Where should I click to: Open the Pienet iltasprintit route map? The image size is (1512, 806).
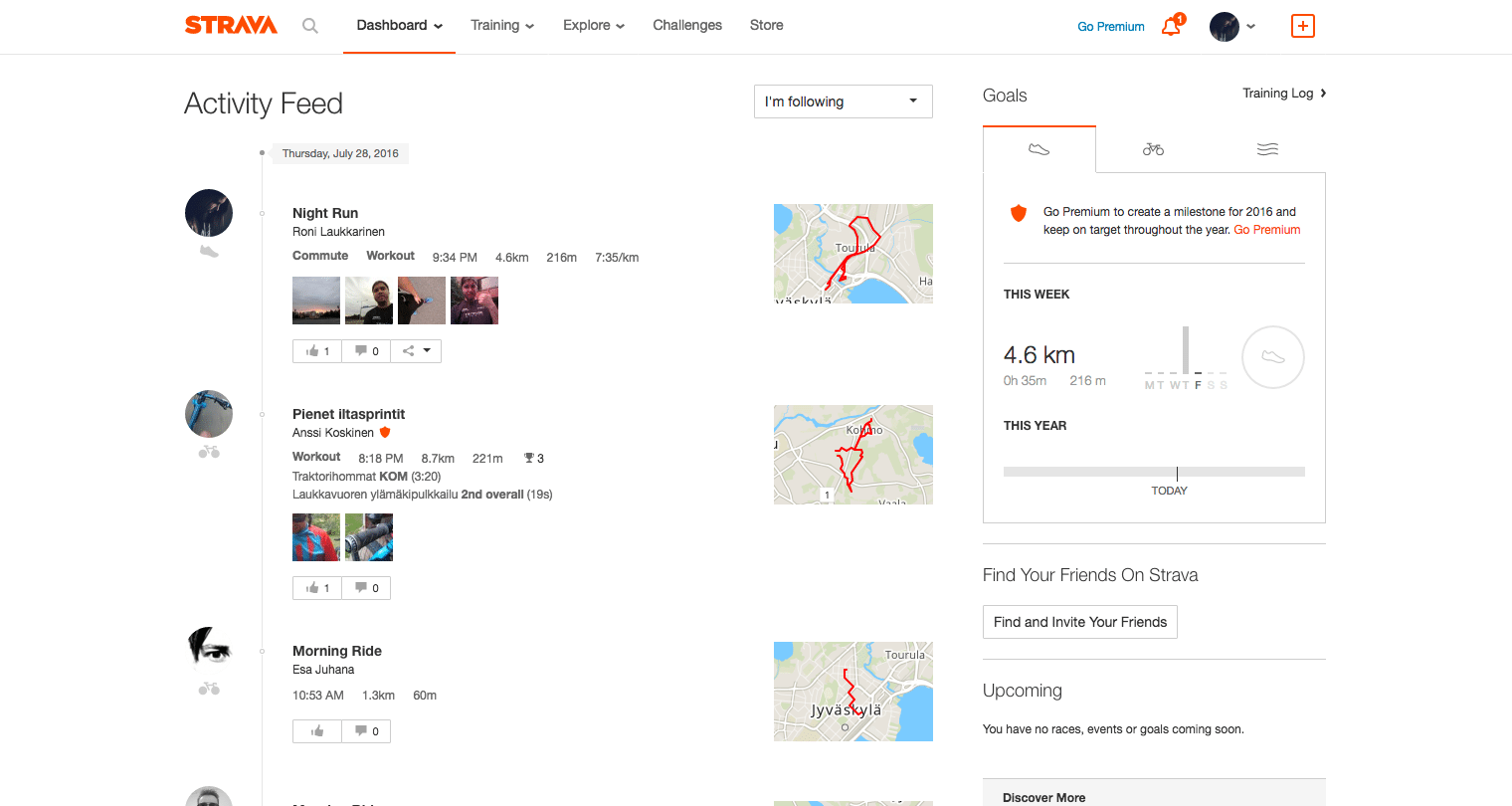[853, 455]
